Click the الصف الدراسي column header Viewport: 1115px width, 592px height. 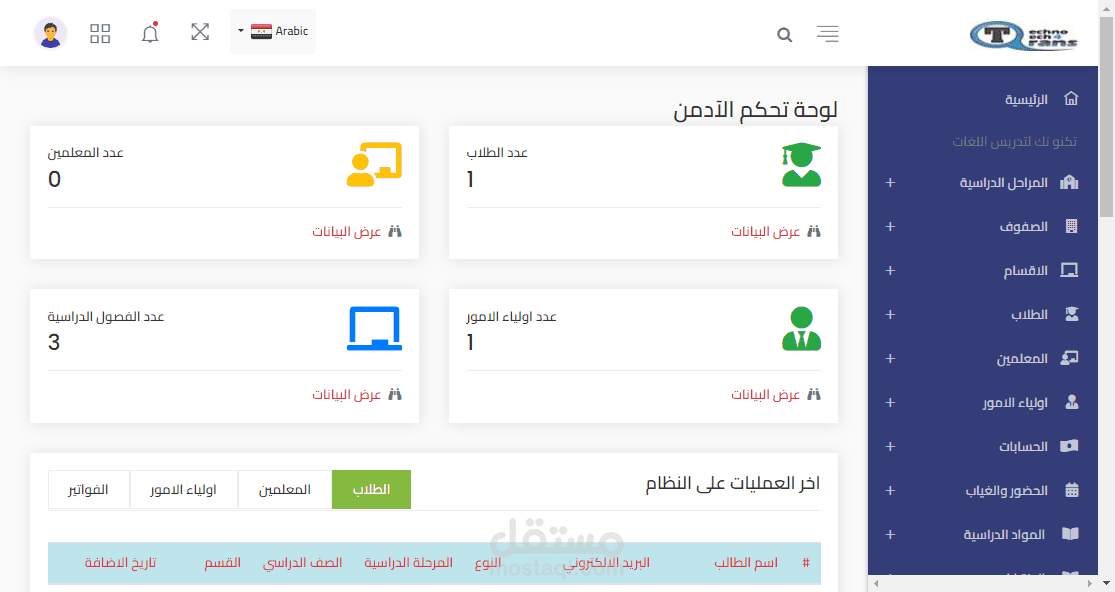(302, 563)
